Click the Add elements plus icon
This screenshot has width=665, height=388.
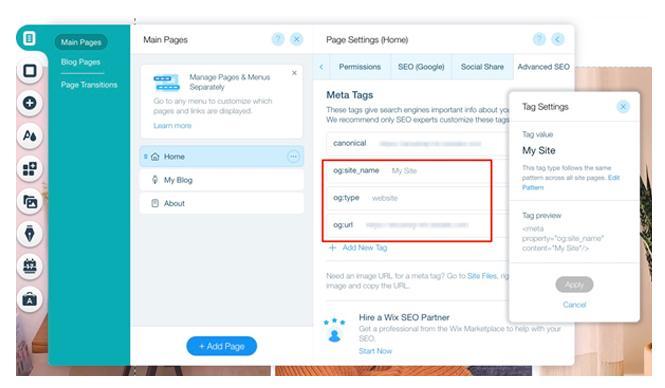[30, 103]
